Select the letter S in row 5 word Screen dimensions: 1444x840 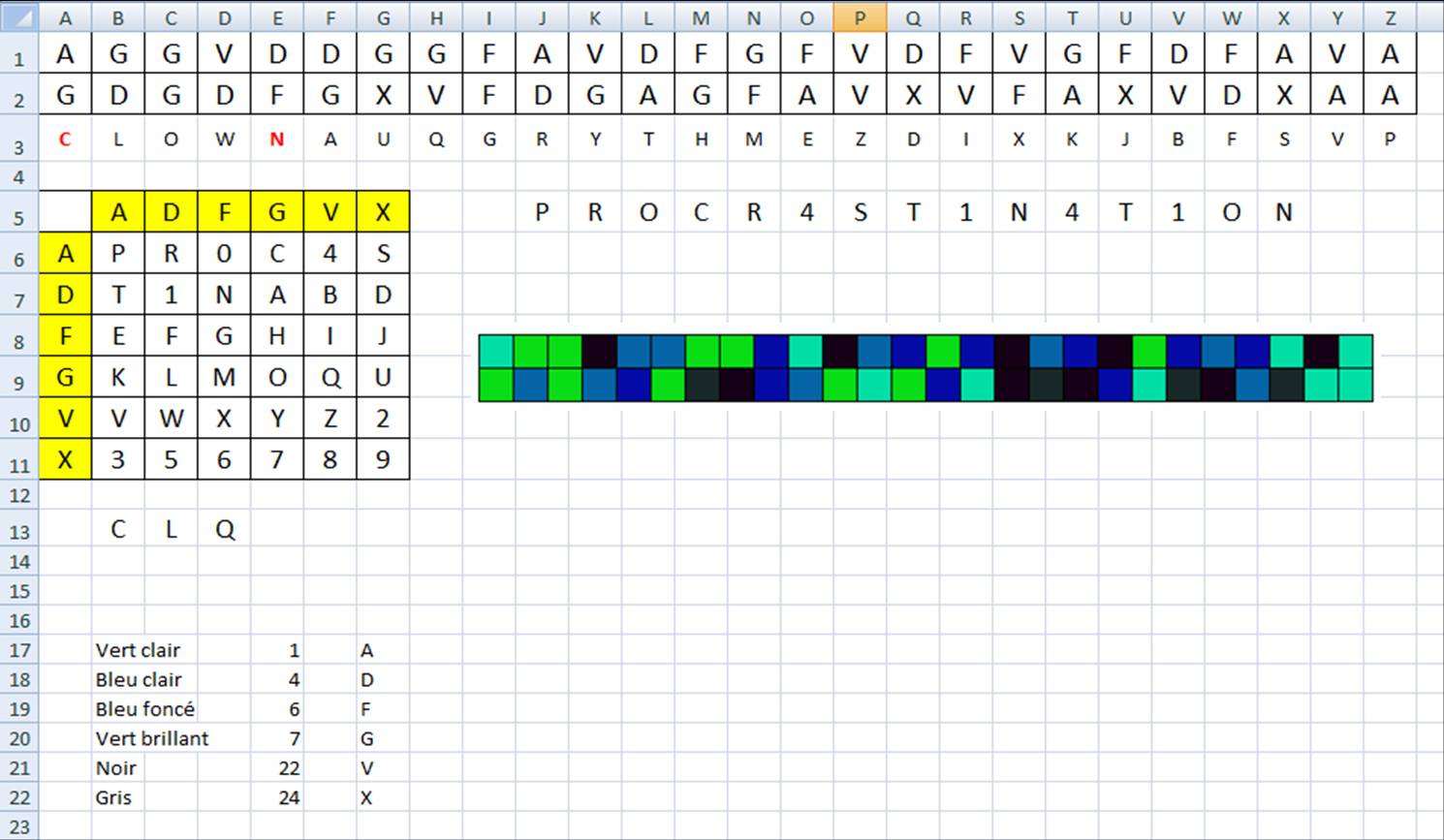coord(860,212)
